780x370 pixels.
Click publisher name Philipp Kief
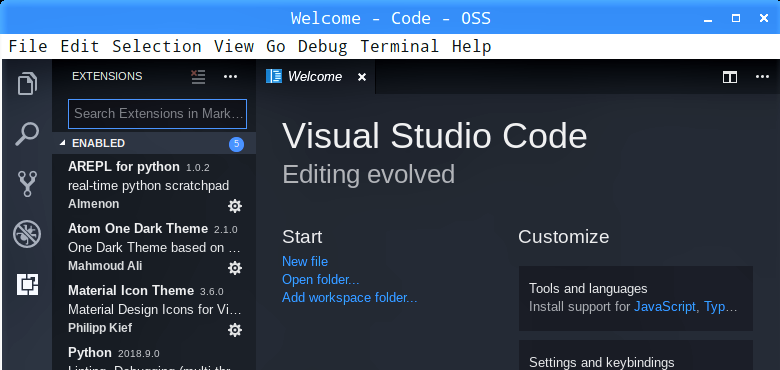(100, 328)
